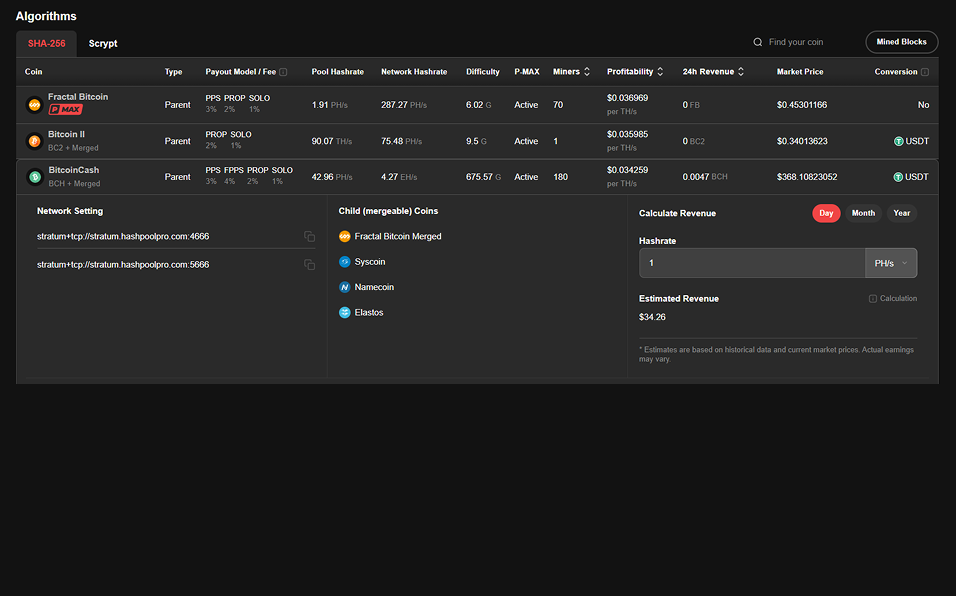
Task: Click the USDT icon in Bitcoin II row
Action: tap(898, 141)
